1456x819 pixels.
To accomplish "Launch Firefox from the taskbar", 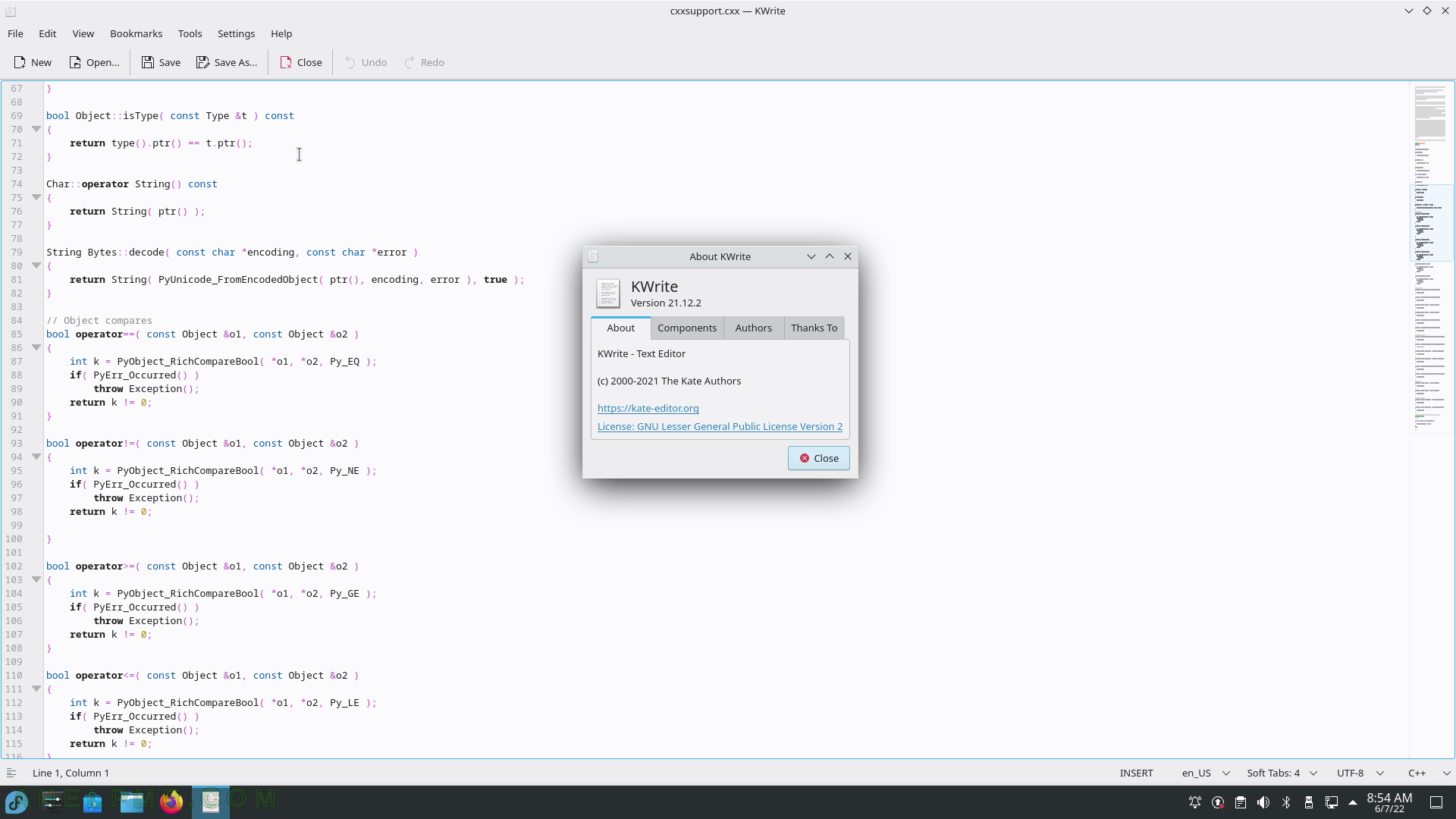I will (171, 802).
